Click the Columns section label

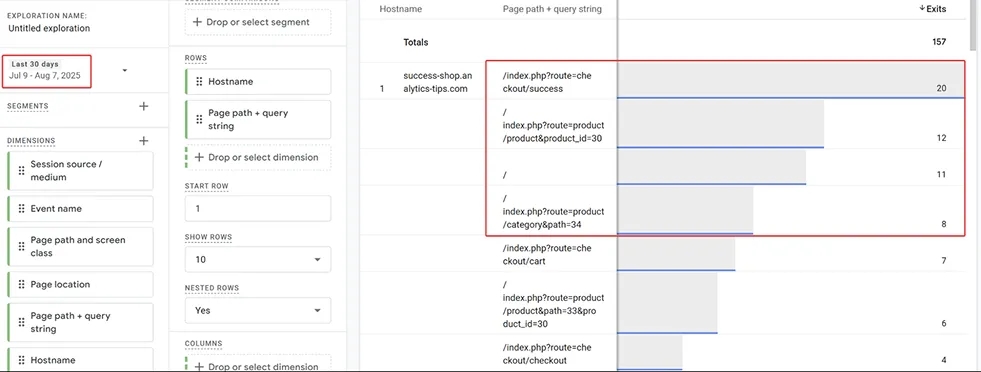(203, 344)
